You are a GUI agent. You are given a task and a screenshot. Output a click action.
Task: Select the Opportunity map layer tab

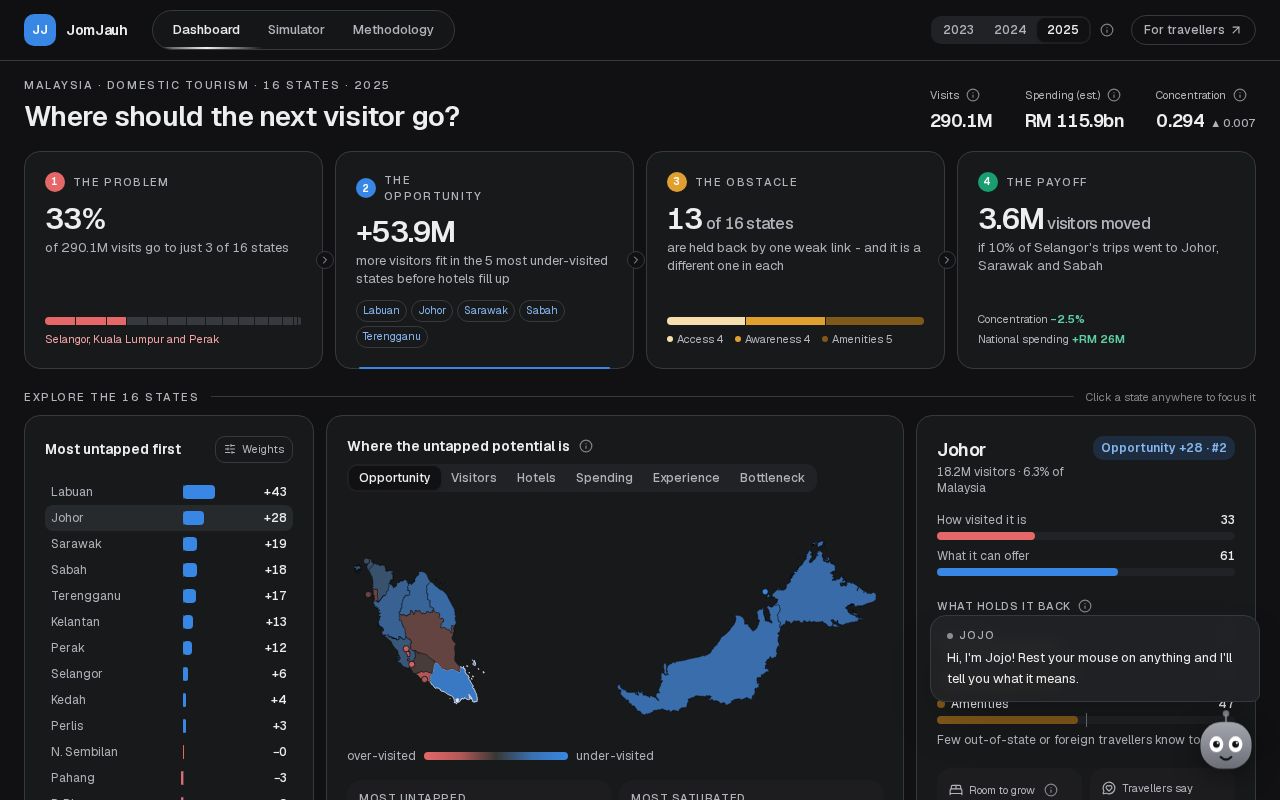click(x=395, y=478)
